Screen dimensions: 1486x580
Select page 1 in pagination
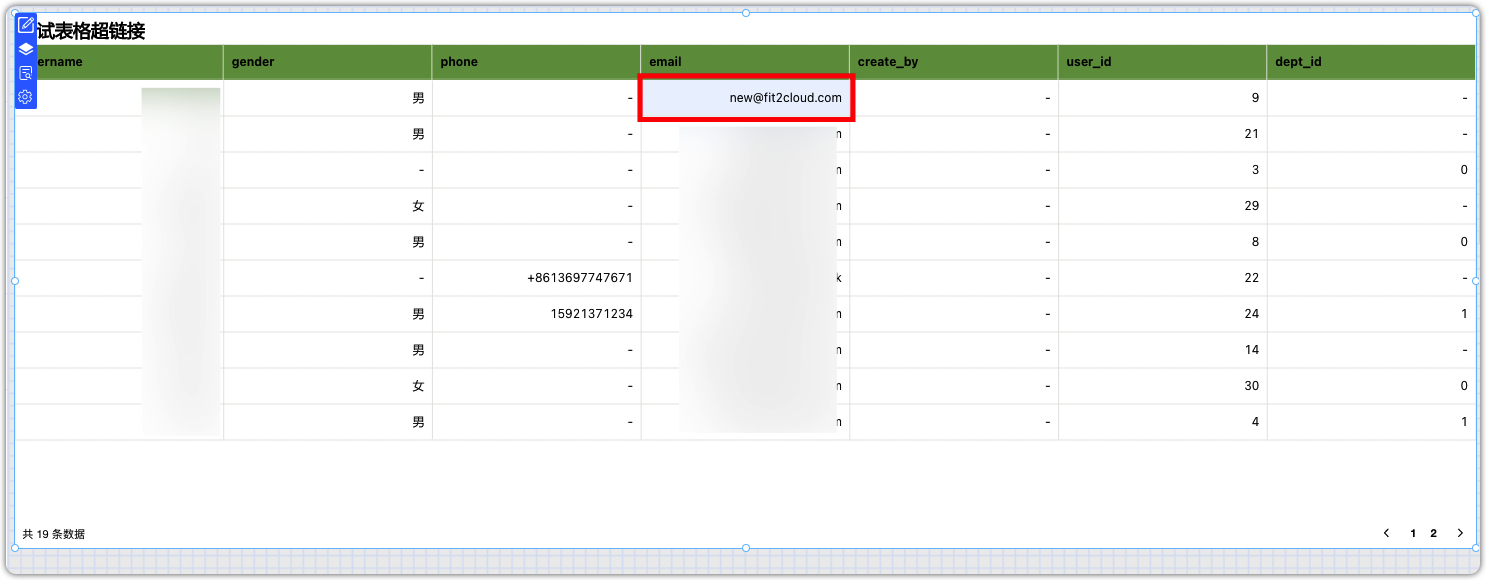pyautogui.click(x=1413, y=533)
